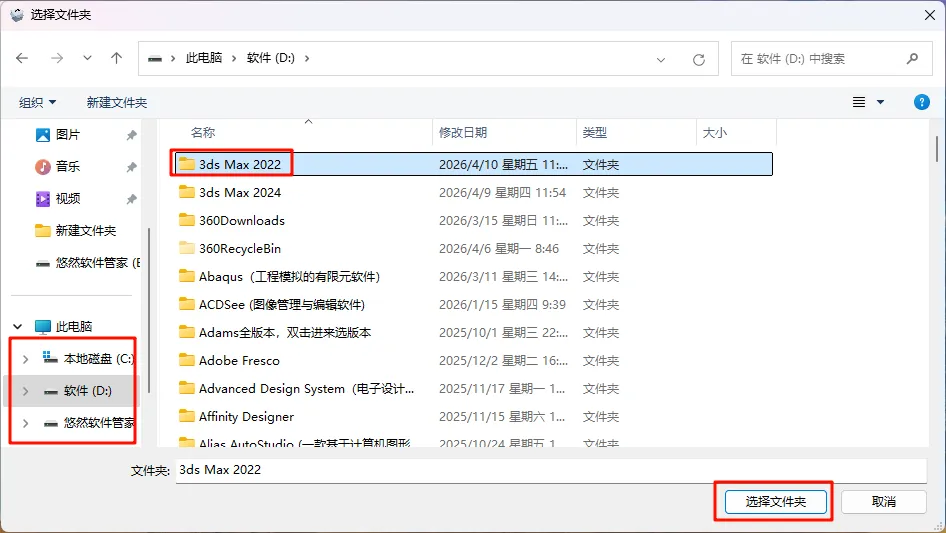Screen dimensions: 946x533
Task: Expand 软件 (D:) node
Action: (25, 391)
